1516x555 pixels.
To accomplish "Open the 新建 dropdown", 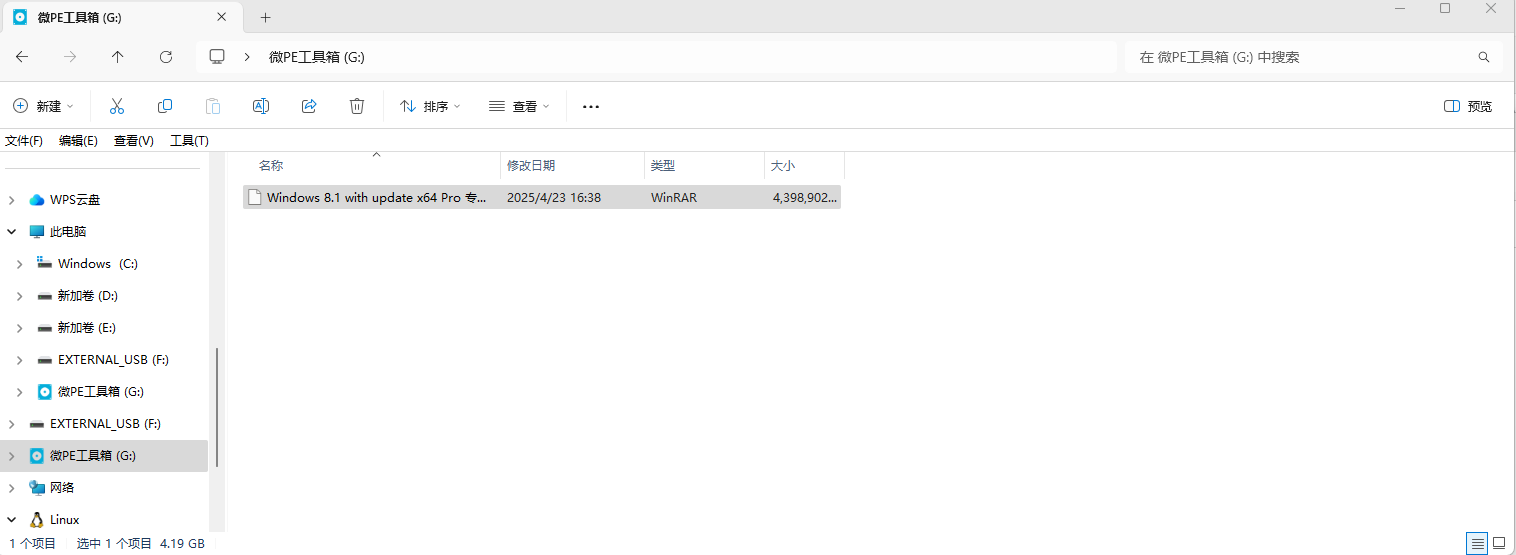I will pyautogui.click(x=43, y=106).
